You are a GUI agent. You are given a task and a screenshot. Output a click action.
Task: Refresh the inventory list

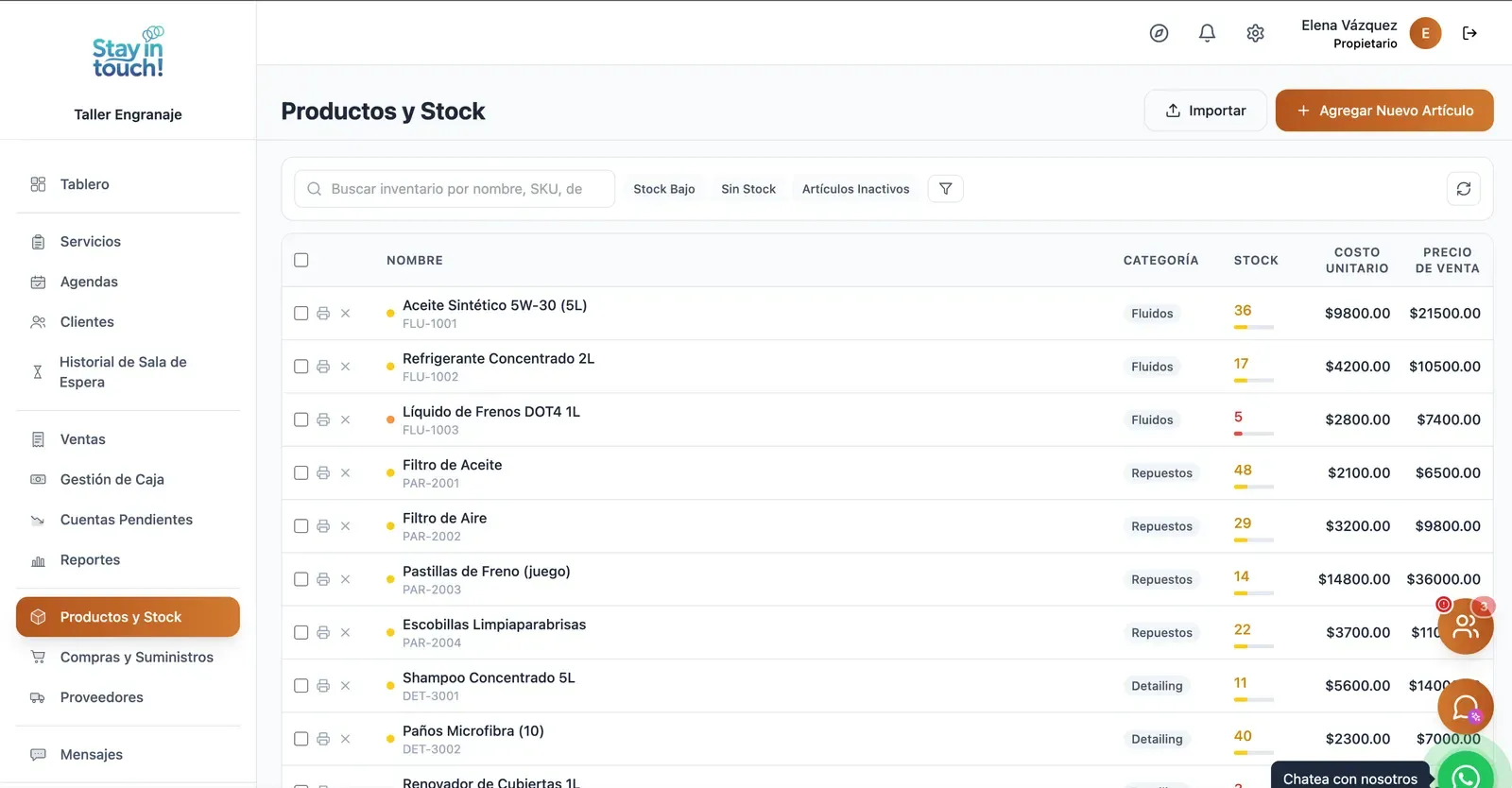point(1463,189)
